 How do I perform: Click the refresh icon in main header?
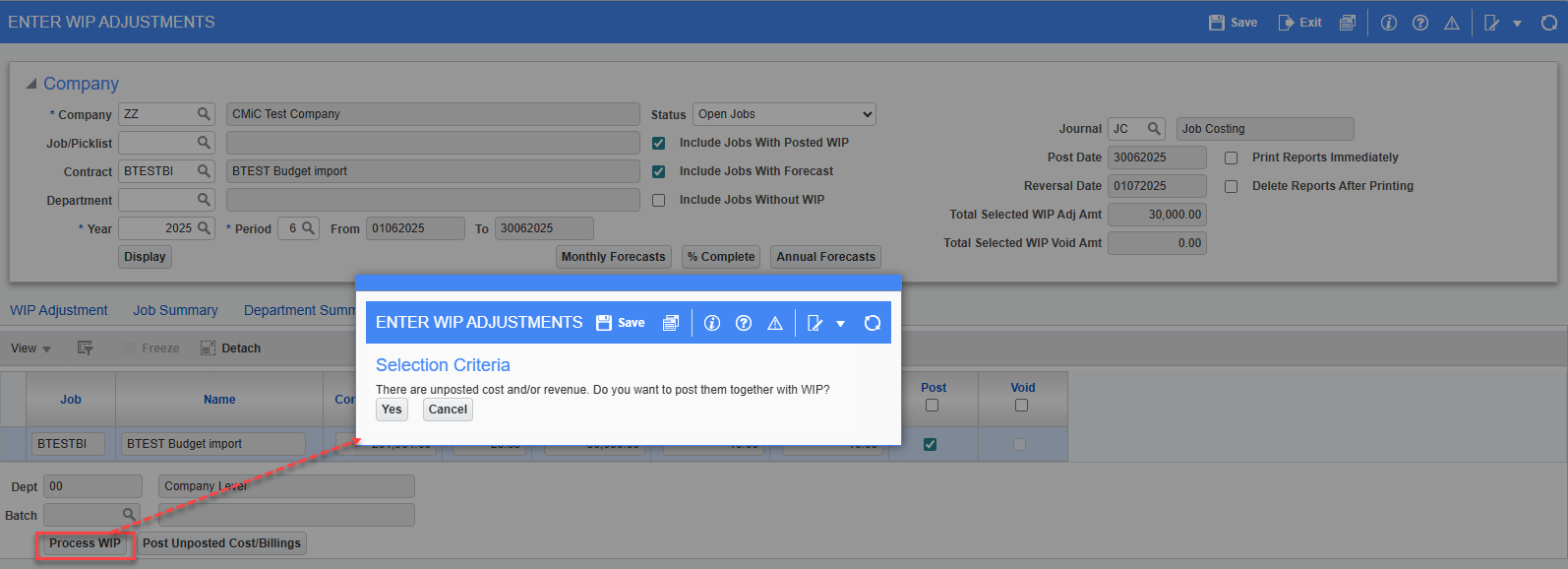coord(1549,23)
